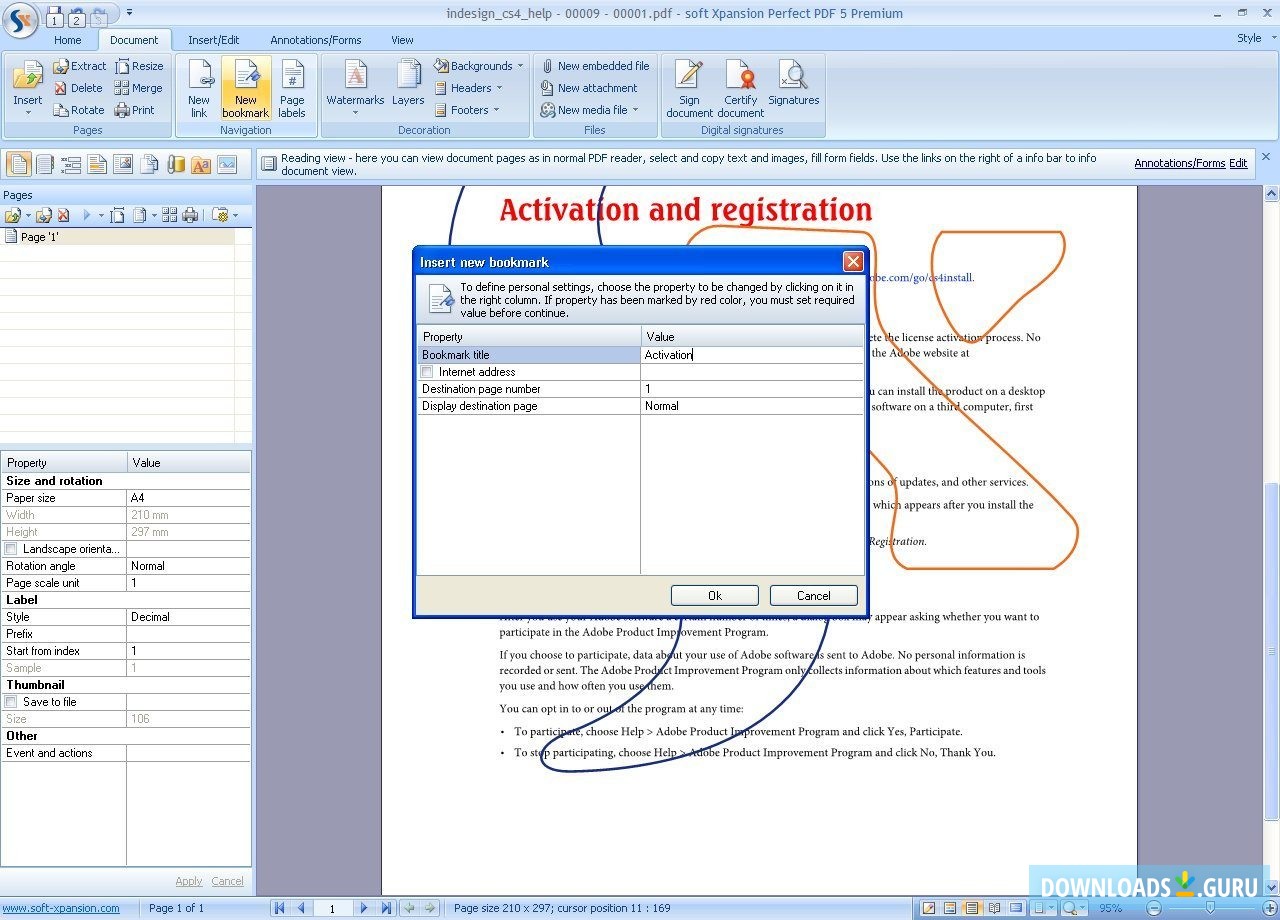Open the folder-gear settings dropdown in Pages toolbar

[x=224, y=215]
